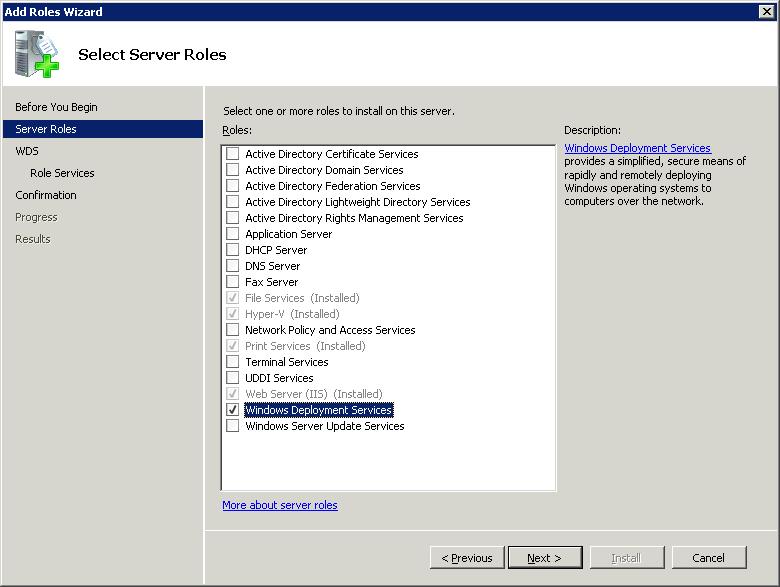Viewport: 780px width, 587px height.
Task: Go to Before You Begin step
Action: [x=56, y=107]
